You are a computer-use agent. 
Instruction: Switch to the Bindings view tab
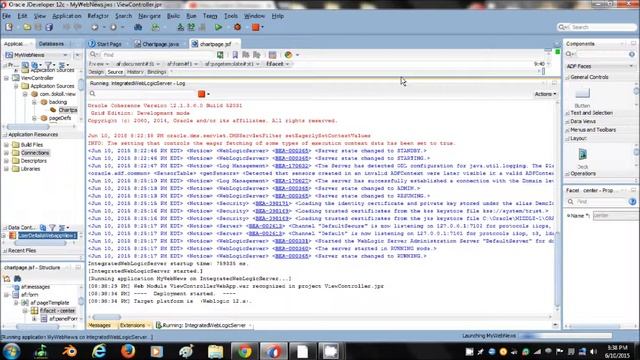pyautogui.click(x=157, y=72)
